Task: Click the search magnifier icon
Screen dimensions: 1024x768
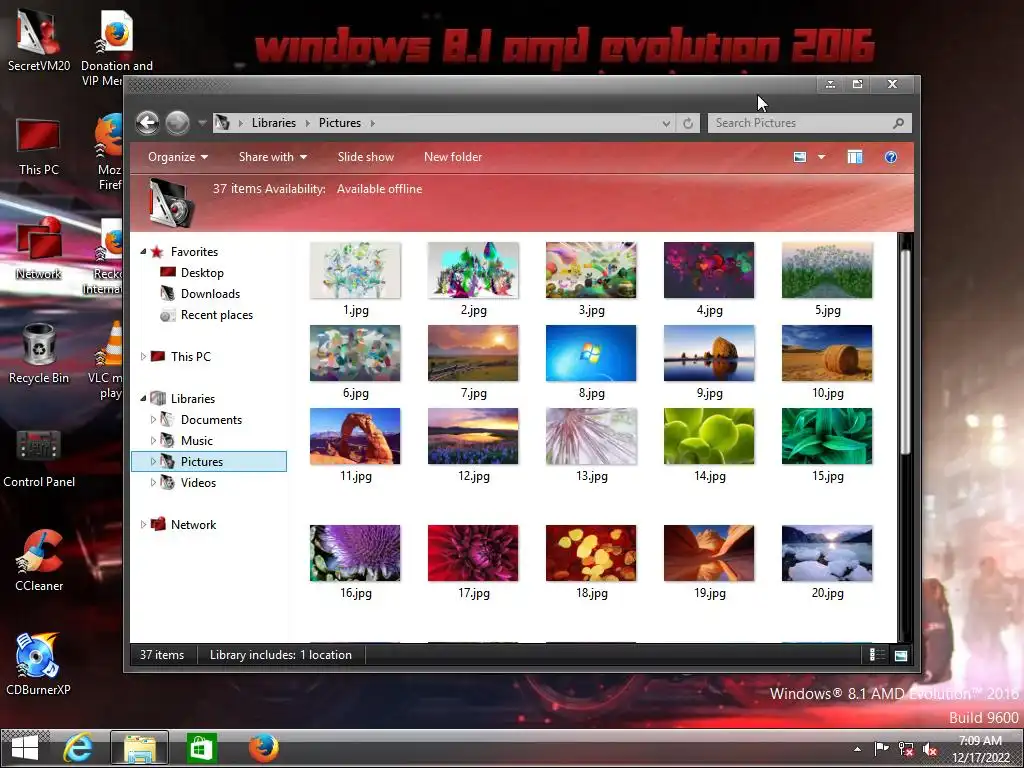Action: coord(899,123)
